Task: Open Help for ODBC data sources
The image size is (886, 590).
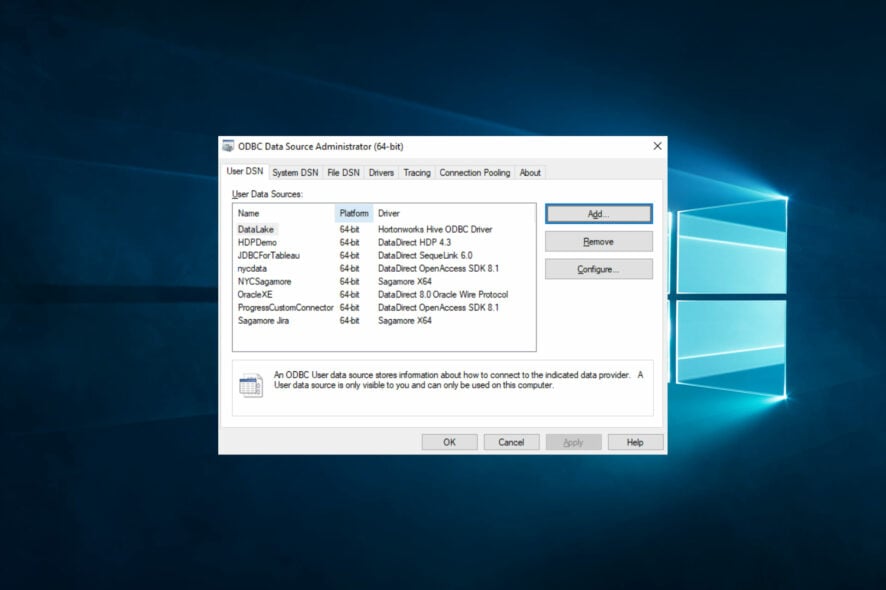Action: click(x=635, y=442)
